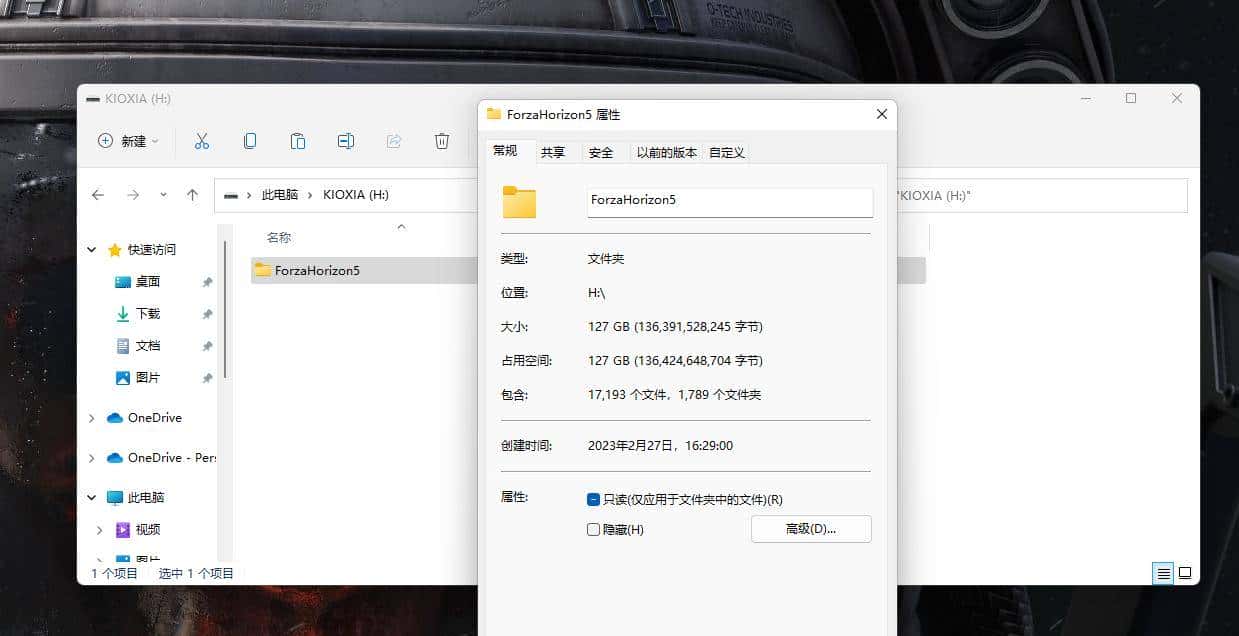Viewport: 1239px width, 636px height.
Task: Switch to details view at bottom right
Action: point(1163,573)
